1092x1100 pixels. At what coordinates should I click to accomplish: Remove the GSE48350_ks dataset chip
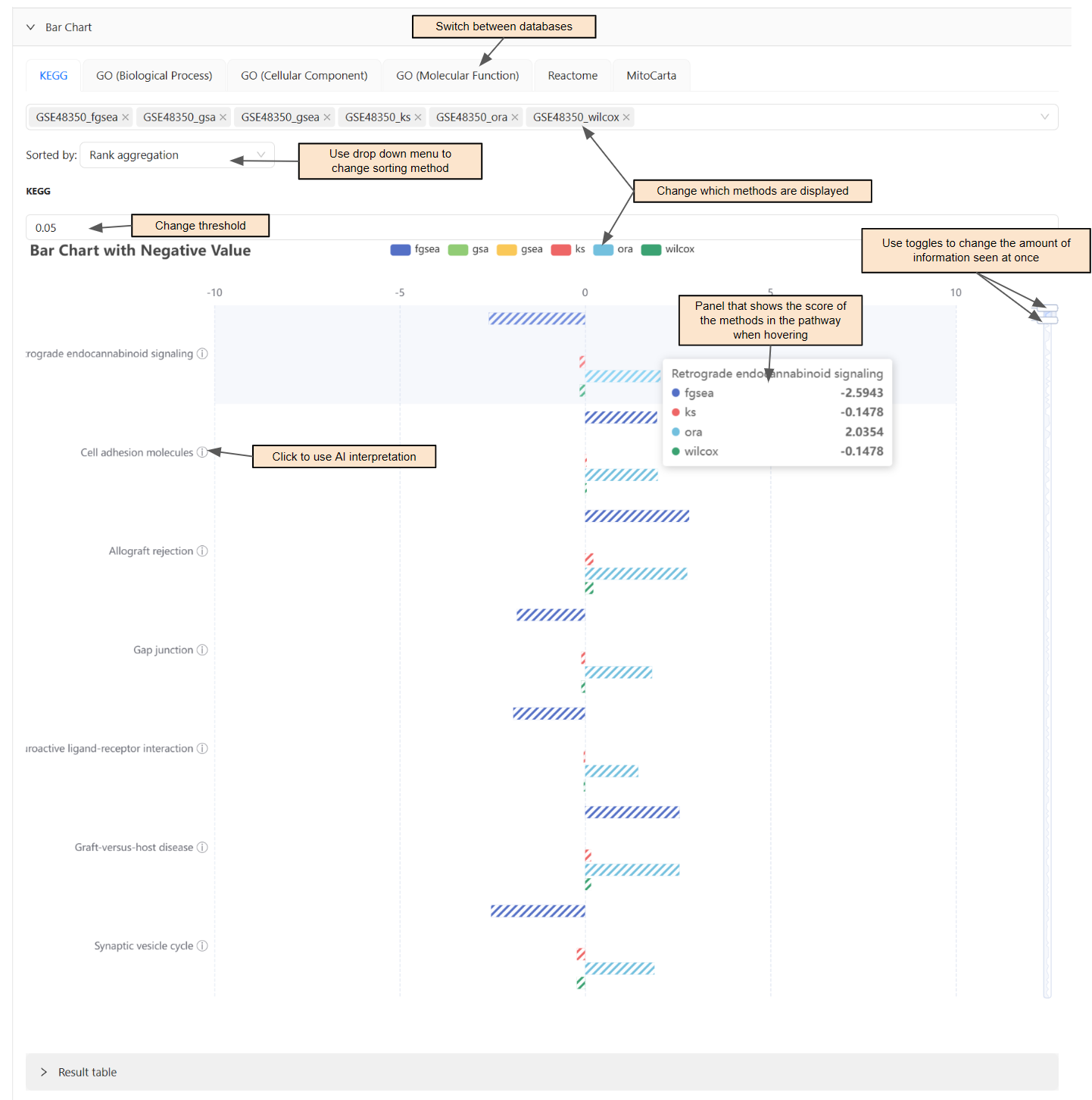click(x=417, y=117)
